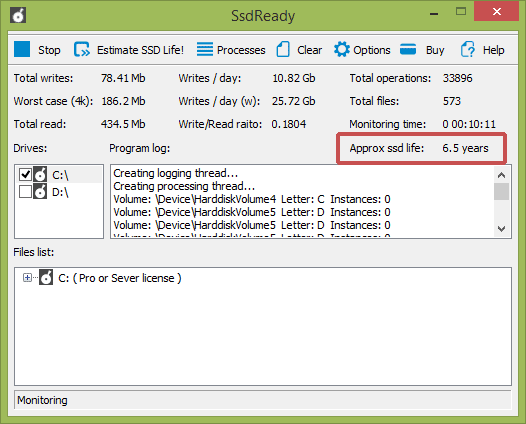Viewport: 526px width, 424px height.
Task: Click the HarddiskVolume4 Letter: C log line
Action: coord(252,199)
